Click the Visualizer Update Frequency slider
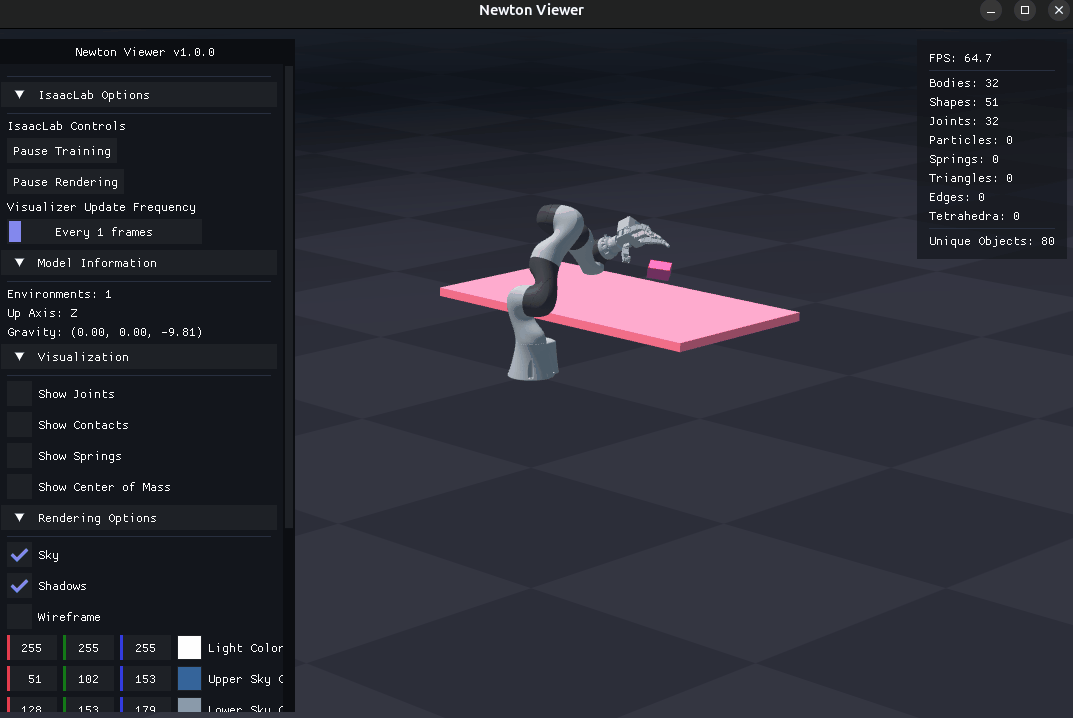Screen dimensions: 1073x718 coord(104,232)
